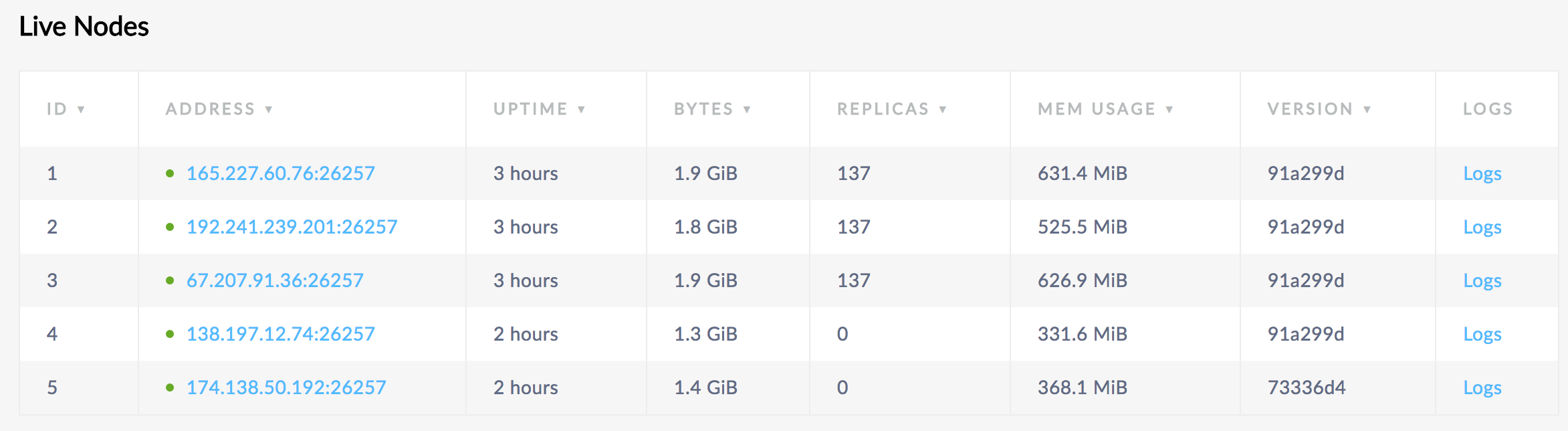Open node 192.241.239.201:26257 details
The height and width of the screenshot is (431, 1568).
290,226
